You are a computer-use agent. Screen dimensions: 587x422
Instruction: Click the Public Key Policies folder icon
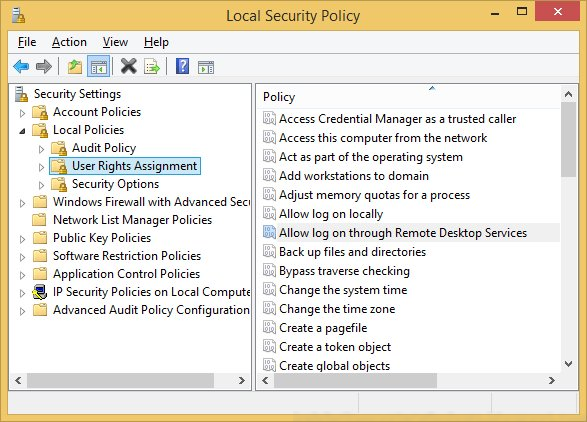pyautogui.click(x=40, y=238)
